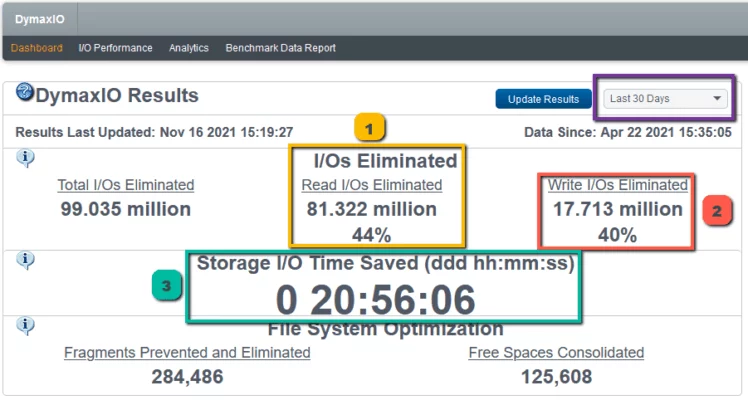Click the red number 2 callout badge
Screen dimensions: 748x400
(x=717, y=211)
